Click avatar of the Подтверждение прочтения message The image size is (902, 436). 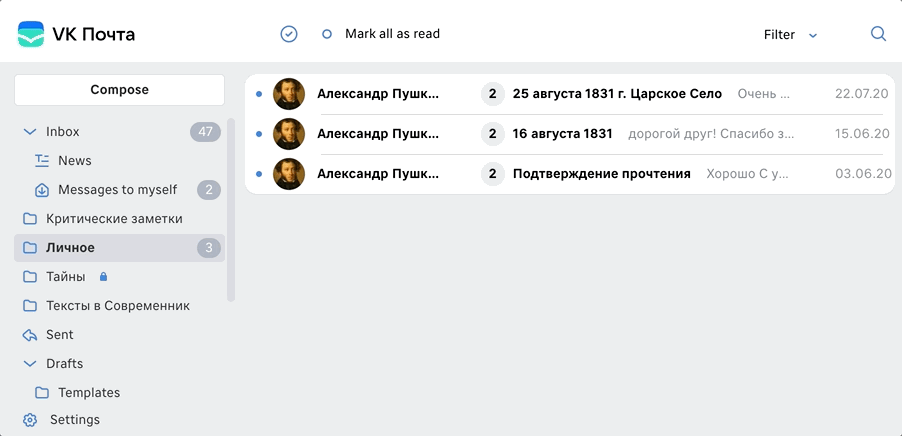(289, 174)
